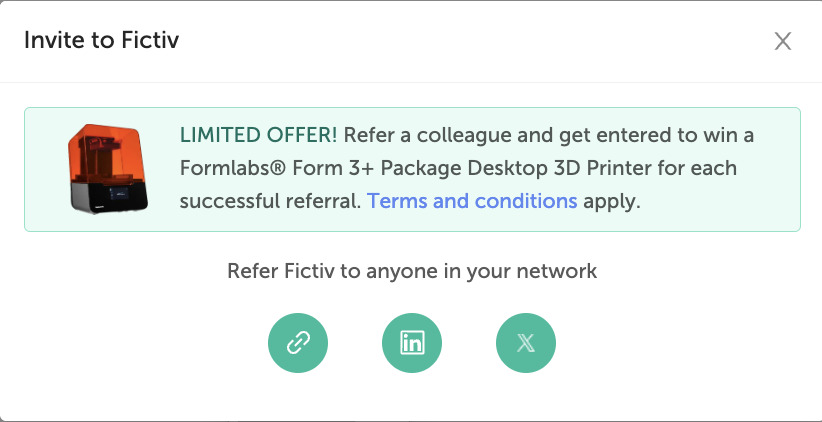Click the orange cover of the printer image
Screen dimensions: 822x422
tap(106, 154)
